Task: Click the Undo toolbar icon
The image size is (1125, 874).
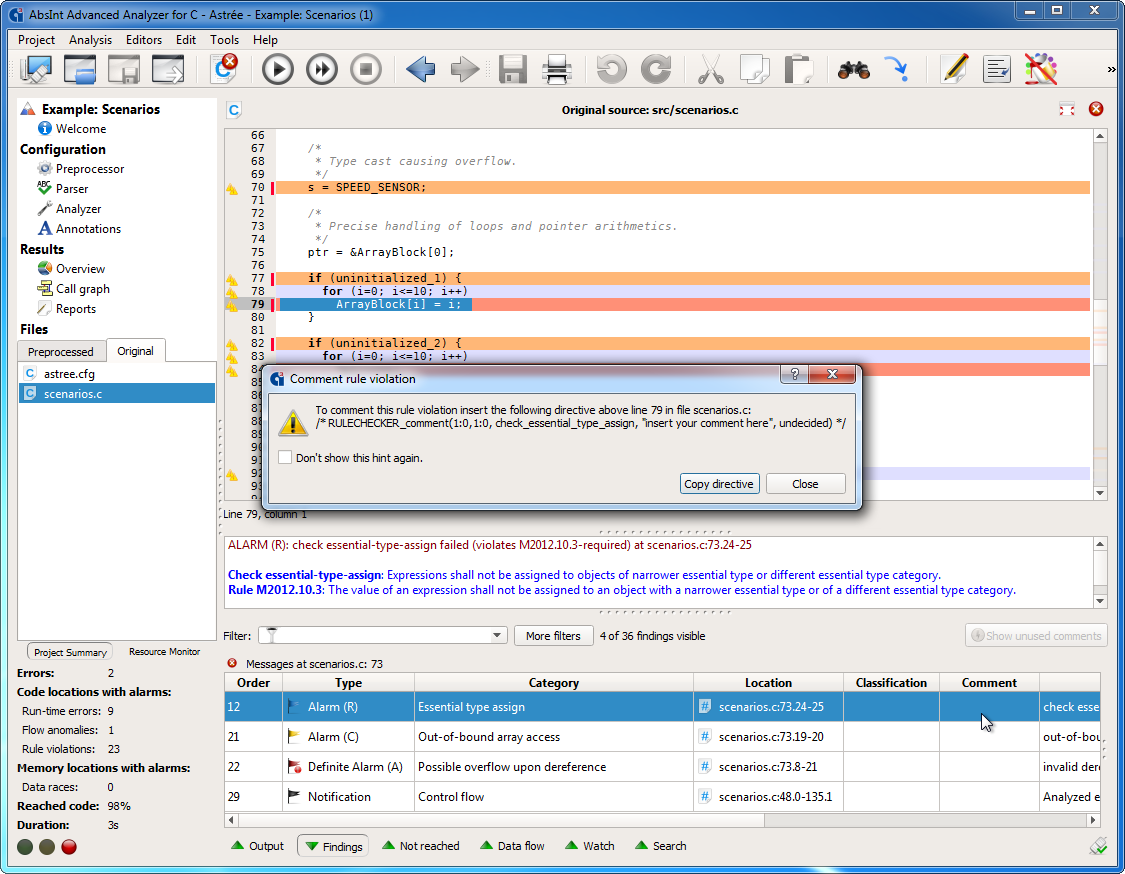Action: click(611, 70)
